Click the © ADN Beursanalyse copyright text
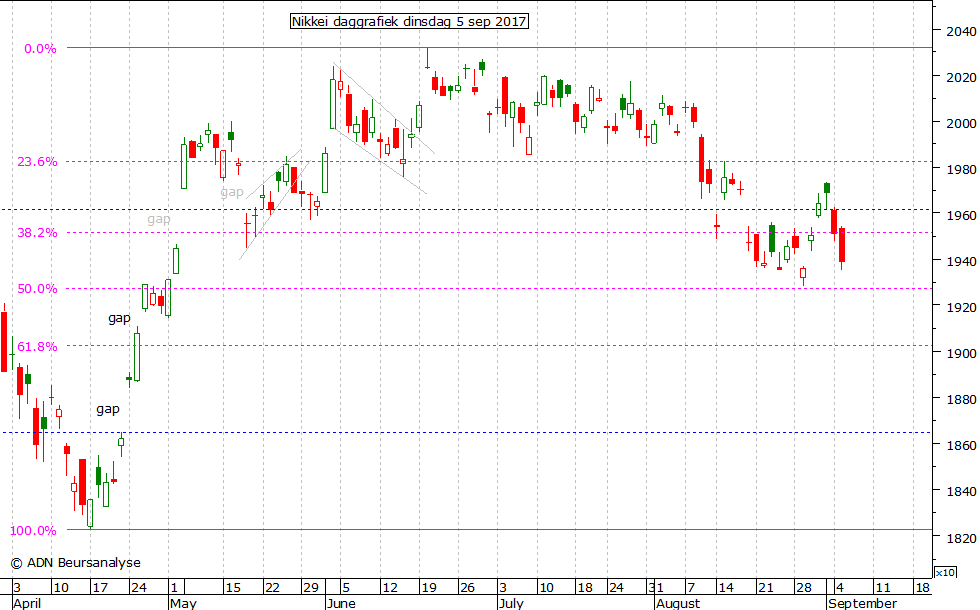This screenshot has height=610, width=980. coord(76,562)
